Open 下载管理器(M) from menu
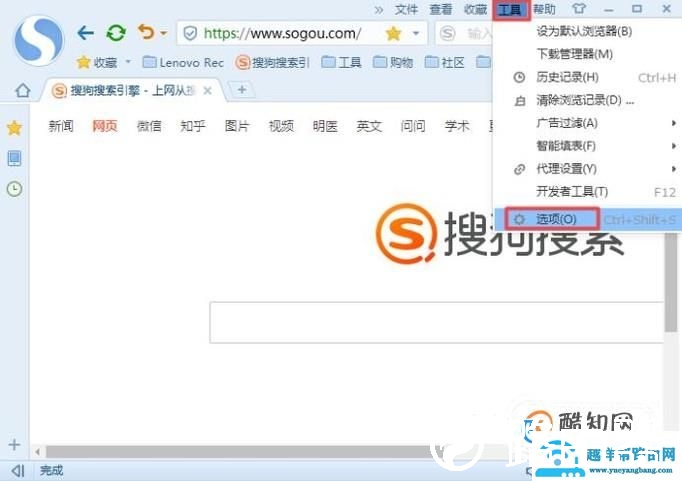The image size is (682, 481). 574,54
